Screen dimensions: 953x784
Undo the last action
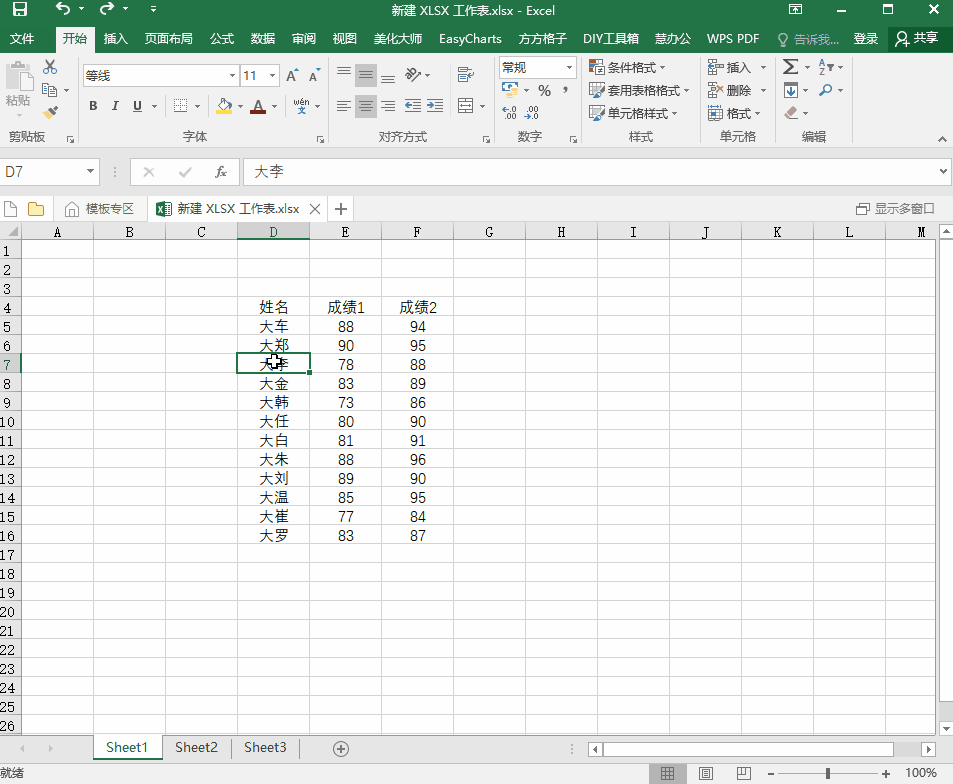click(63, 9)
